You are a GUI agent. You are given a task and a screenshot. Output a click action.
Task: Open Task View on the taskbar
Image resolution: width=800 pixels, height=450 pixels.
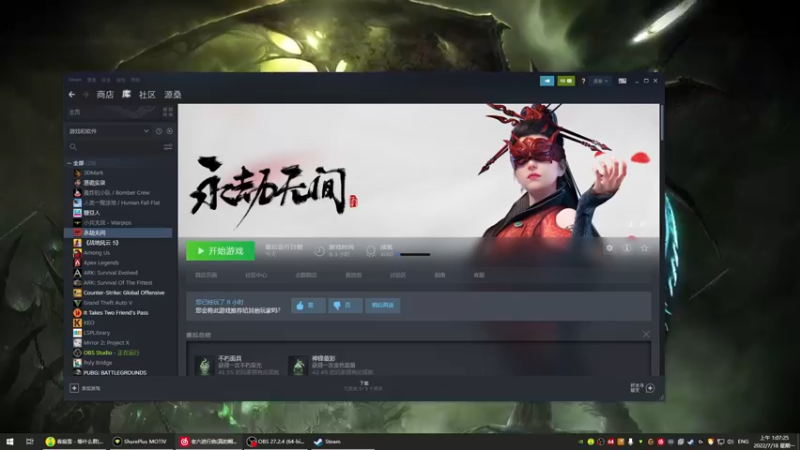point(30,441)
